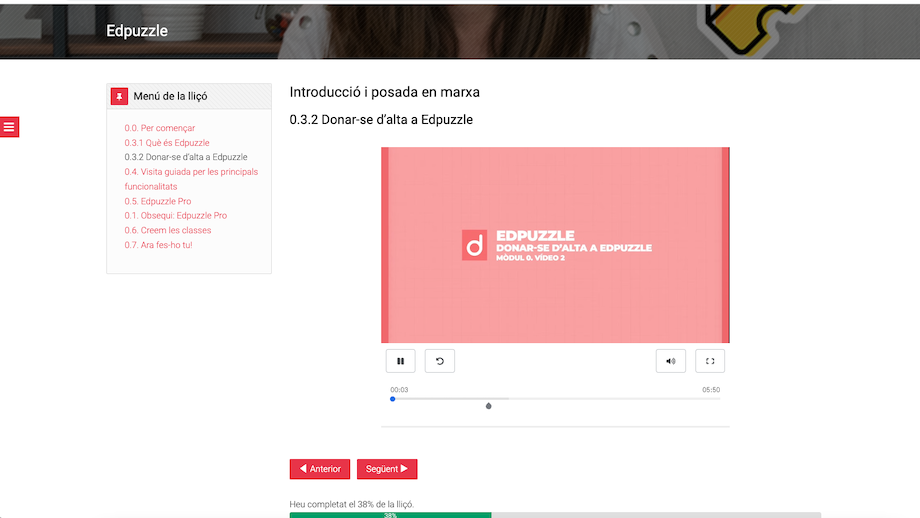Click the Heu completat el 38% text
This screenshot has width=920, height=518.
(x=351, y=504)
